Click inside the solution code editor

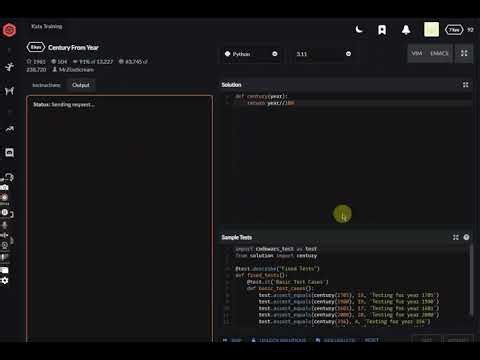click(347, 160)
